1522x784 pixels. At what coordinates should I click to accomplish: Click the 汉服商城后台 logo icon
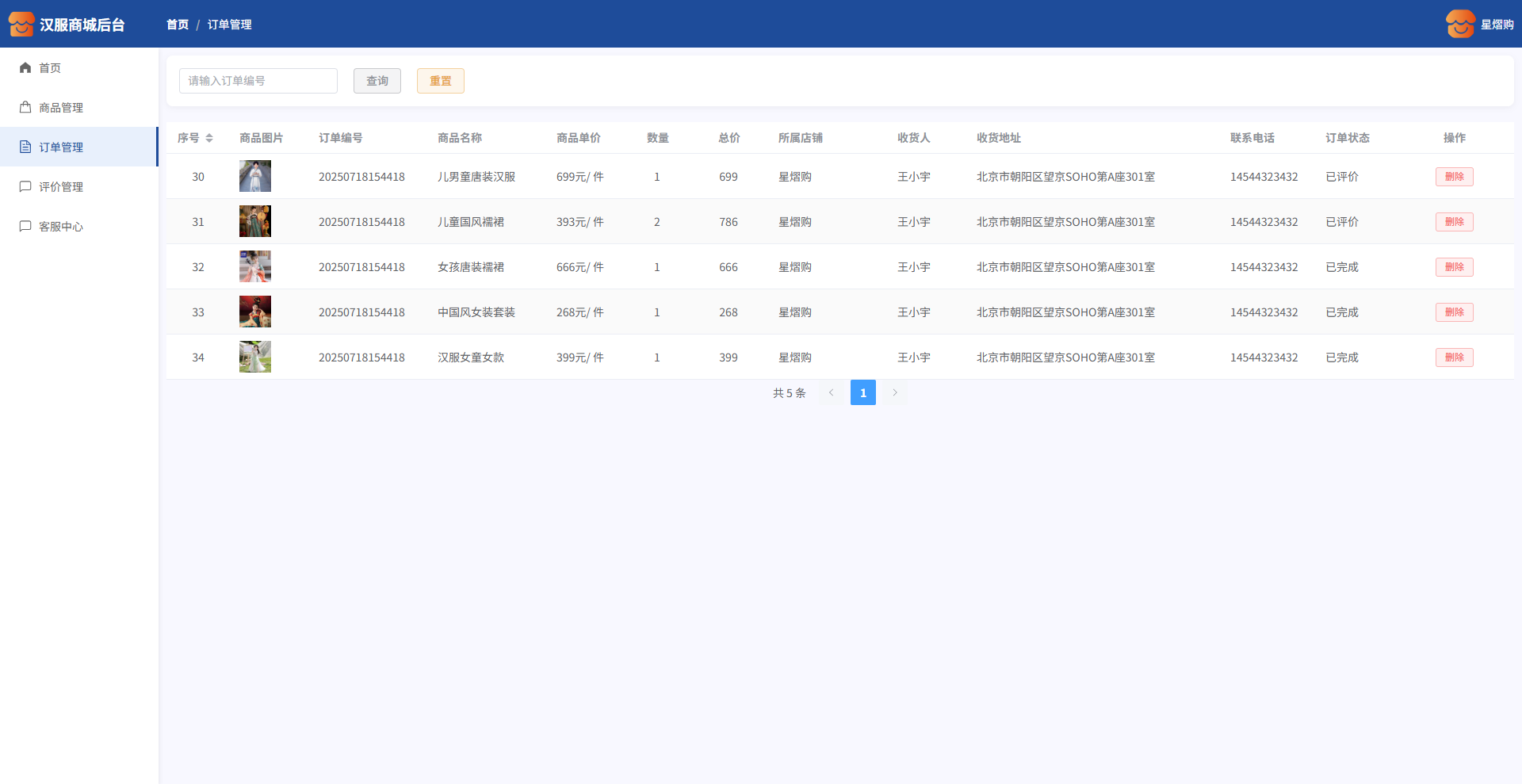[x=21, y=25]
